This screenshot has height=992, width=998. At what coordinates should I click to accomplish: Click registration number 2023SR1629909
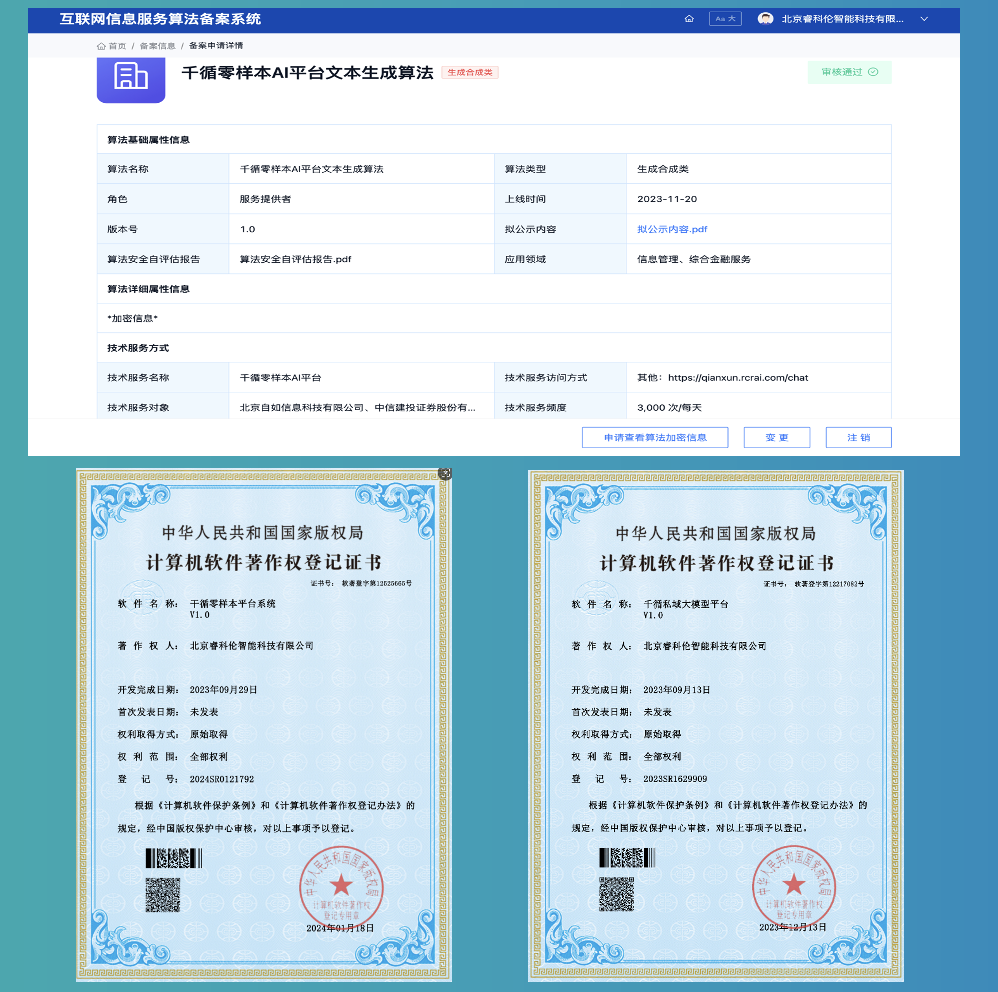click(x=675, y=779)
